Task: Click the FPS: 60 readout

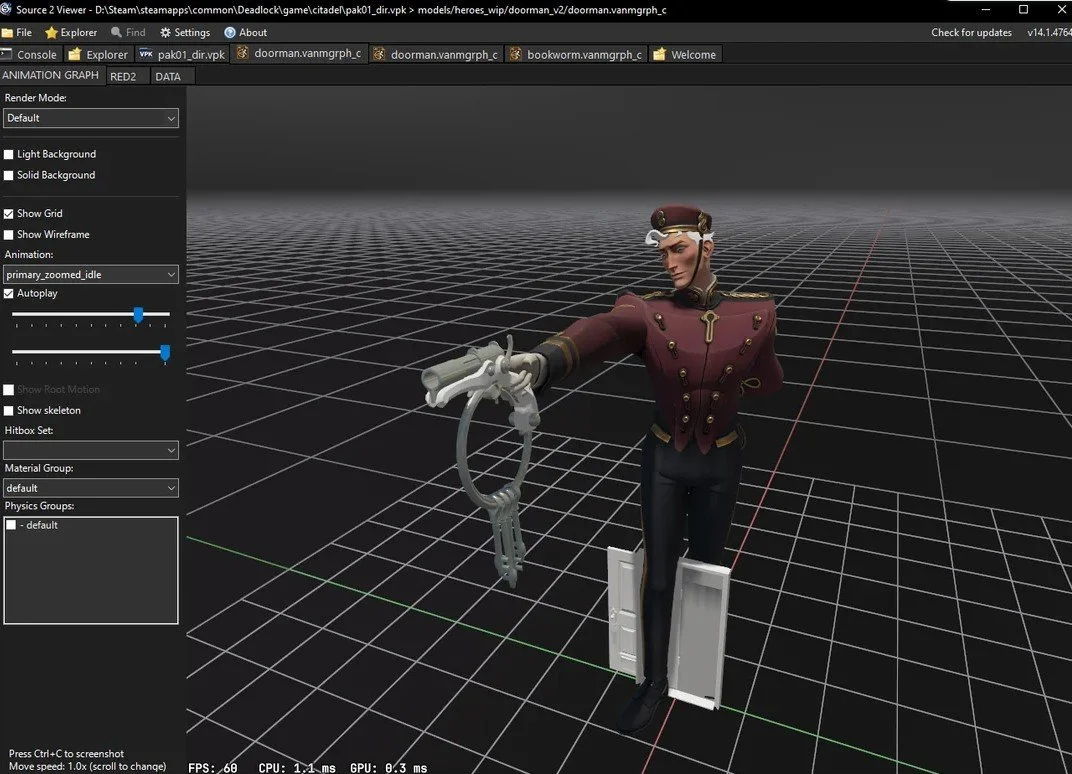Action: pos(213,768)
